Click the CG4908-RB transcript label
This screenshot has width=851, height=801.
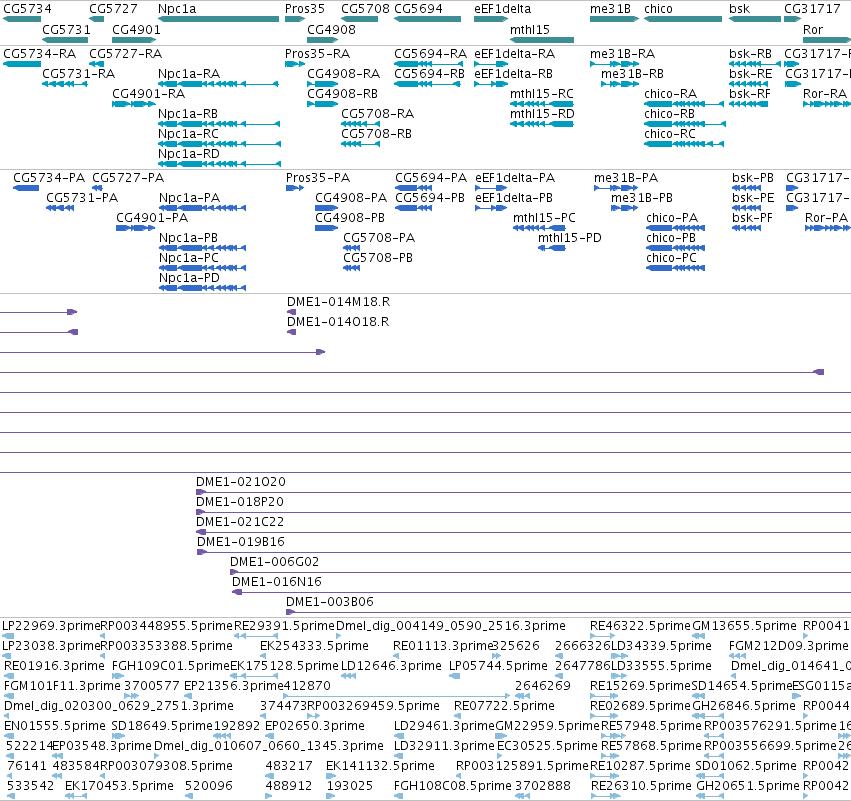(342, 94)
